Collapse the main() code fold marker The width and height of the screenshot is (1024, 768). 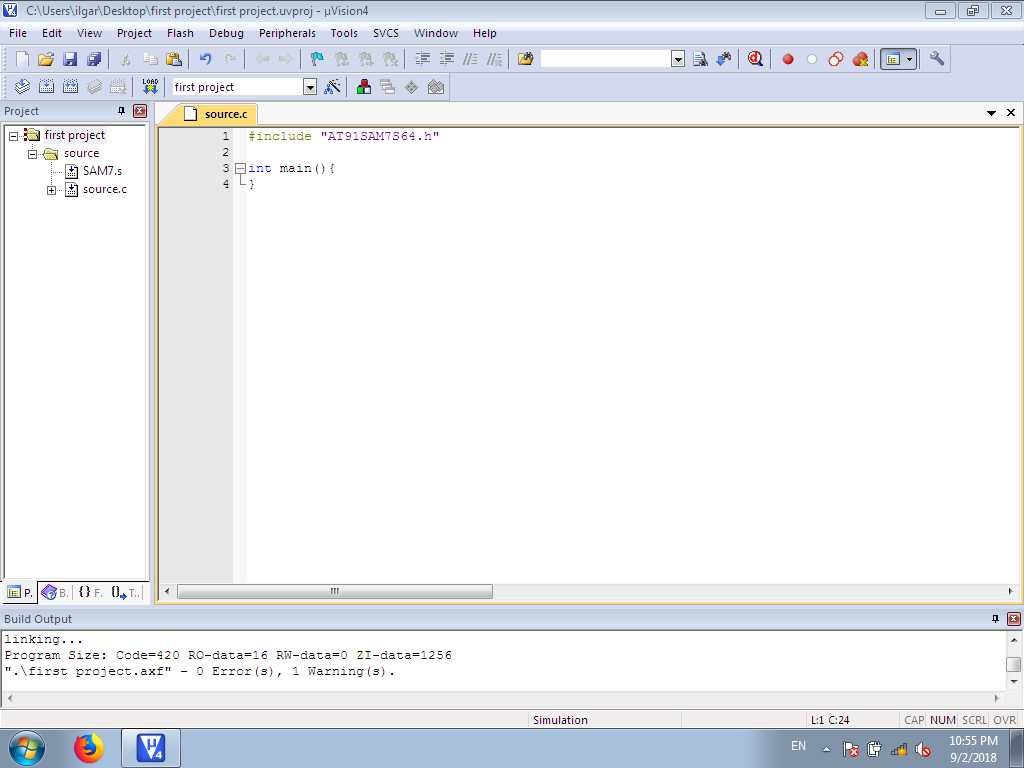tap(240, 168)
